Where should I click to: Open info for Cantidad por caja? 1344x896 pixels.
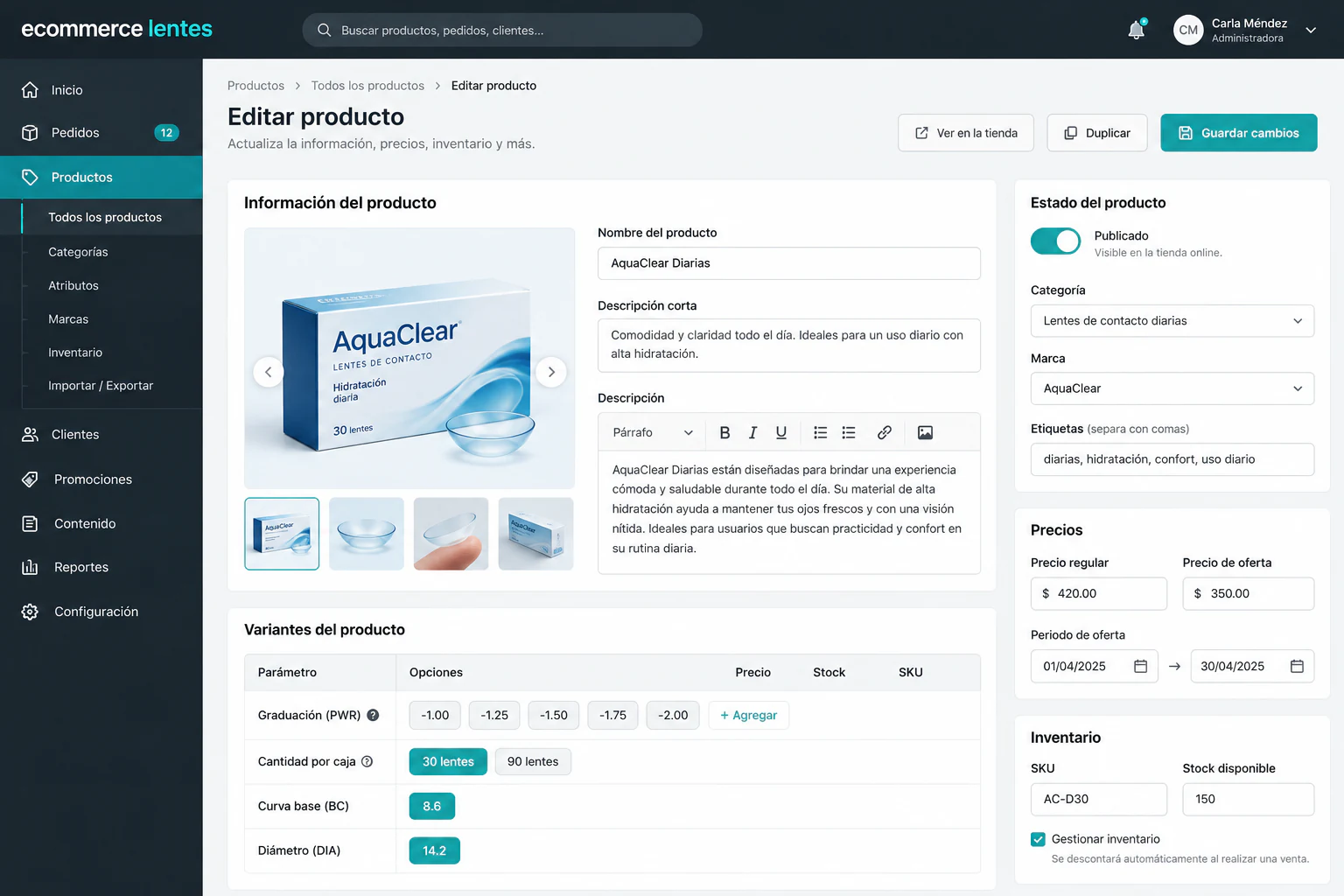367,761
